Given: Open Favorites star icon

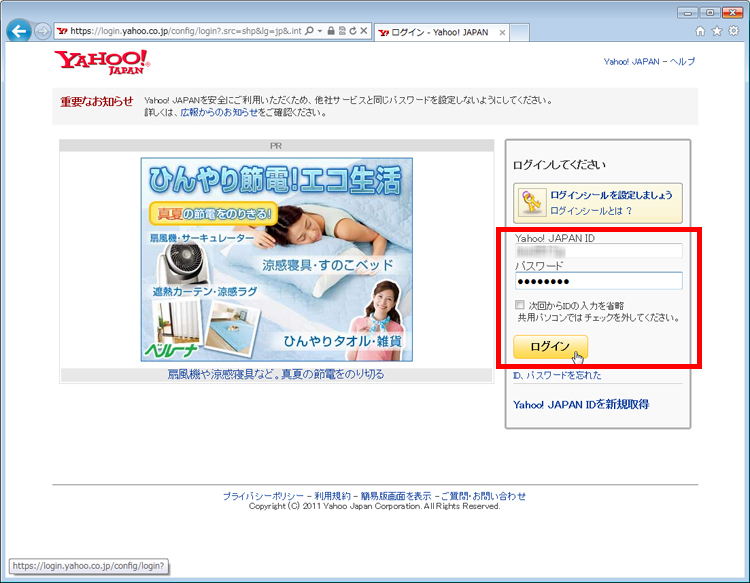Looking at the screenshot, I should pos(717,32).
